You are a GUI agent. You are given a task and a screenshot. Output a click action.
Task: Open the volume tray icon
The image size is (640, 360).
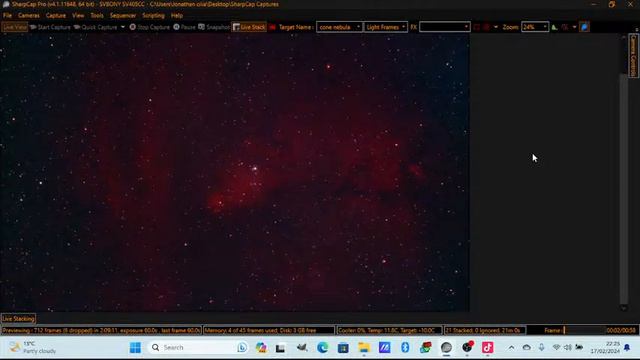(x=567, y=348)
